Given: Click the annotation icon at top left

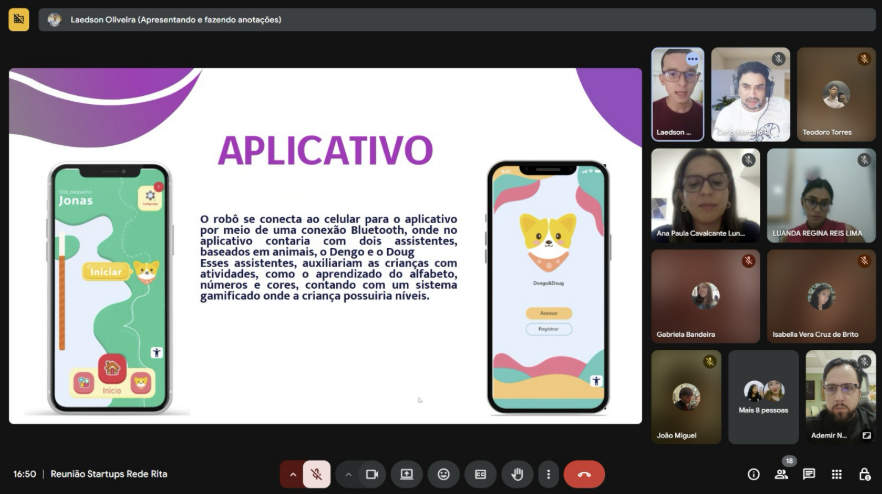Looking at the screenshot, I should click(19, 20).
